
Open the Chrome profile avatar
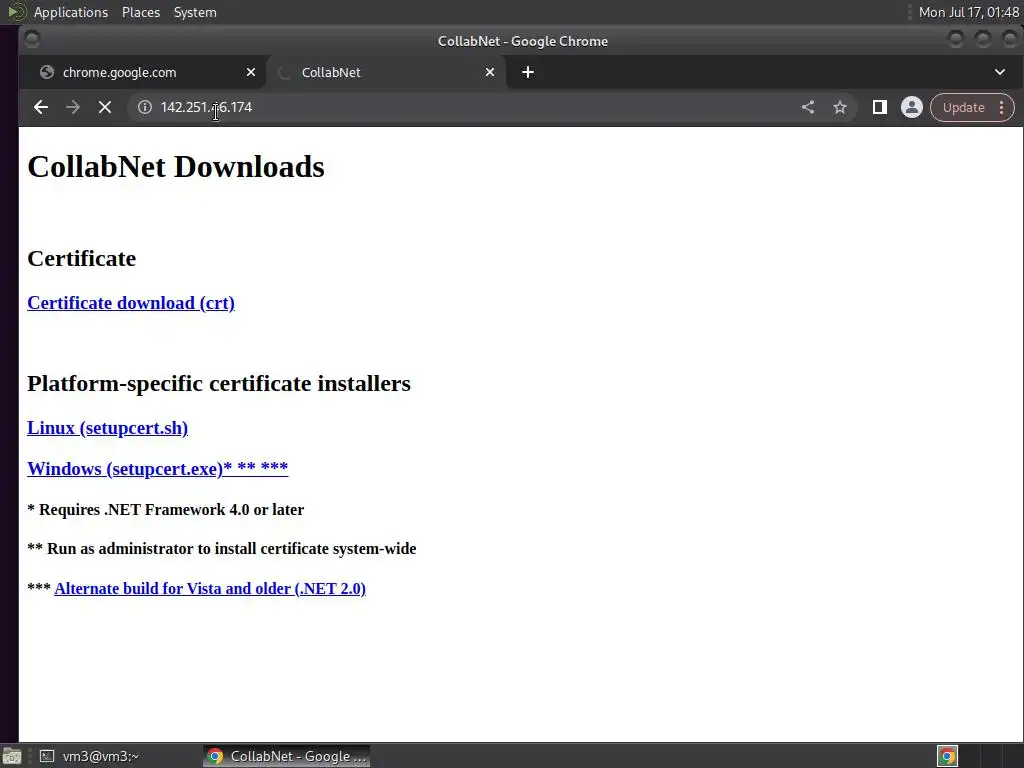(x=912, y=107)
